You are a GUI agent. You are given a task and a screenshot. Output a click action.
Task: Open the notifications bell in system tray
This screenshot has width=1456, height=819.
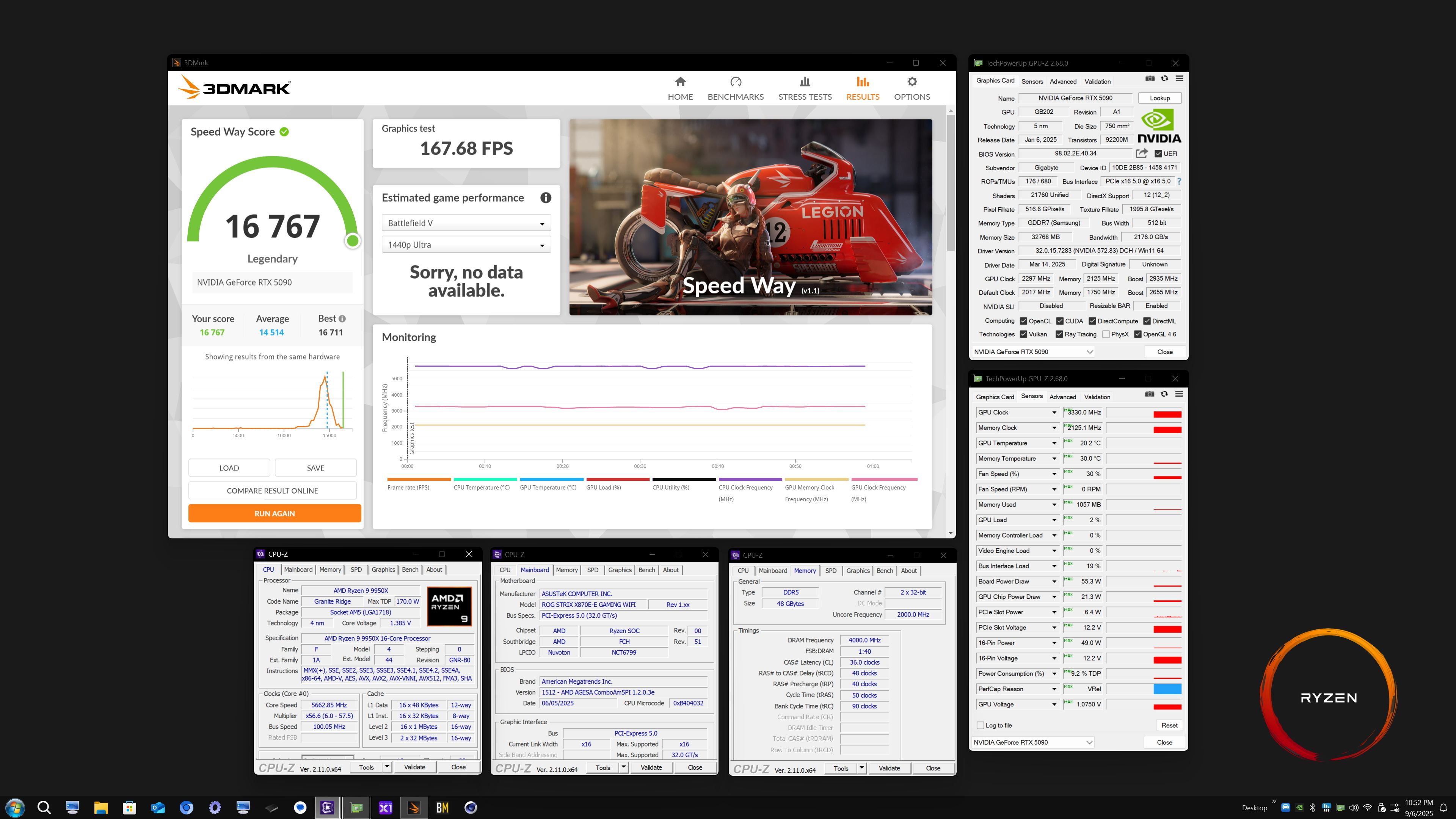(x=1443, y=808)
